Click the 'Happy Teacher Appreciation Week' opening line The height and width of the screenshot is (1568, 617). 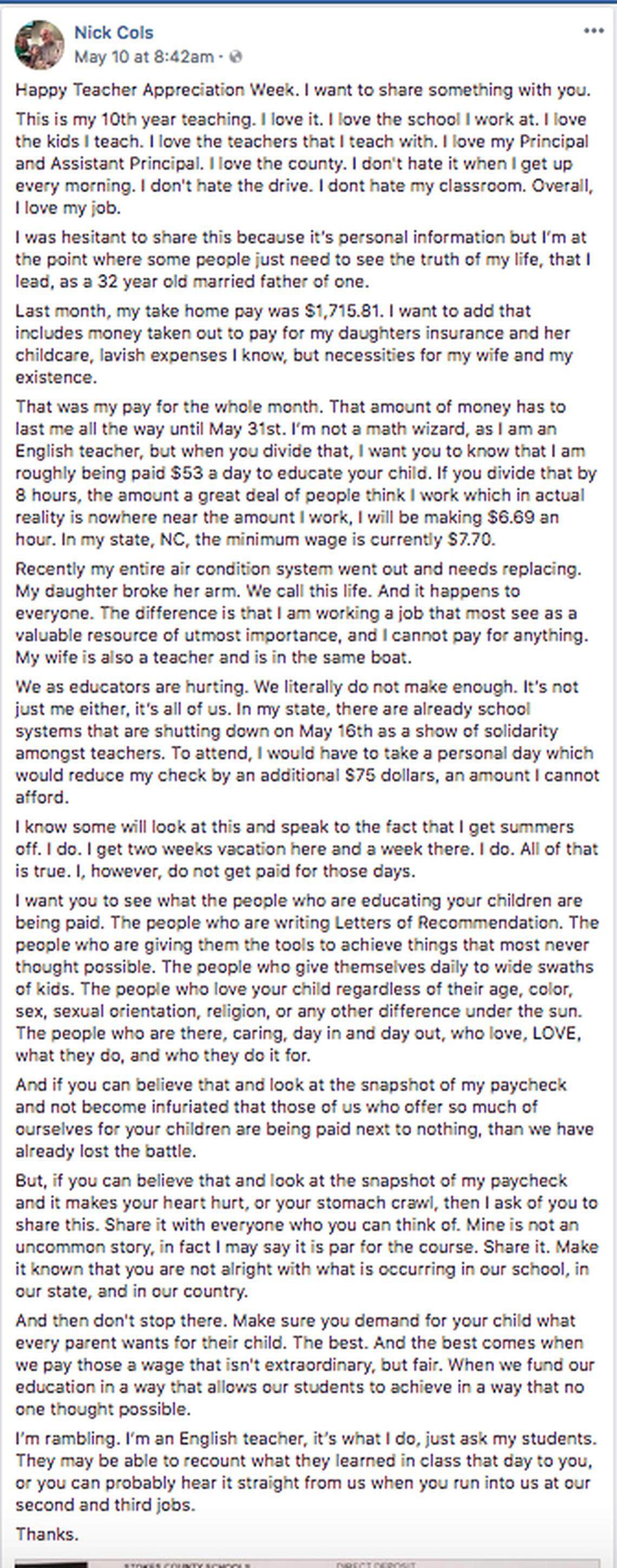click(303, 90)
